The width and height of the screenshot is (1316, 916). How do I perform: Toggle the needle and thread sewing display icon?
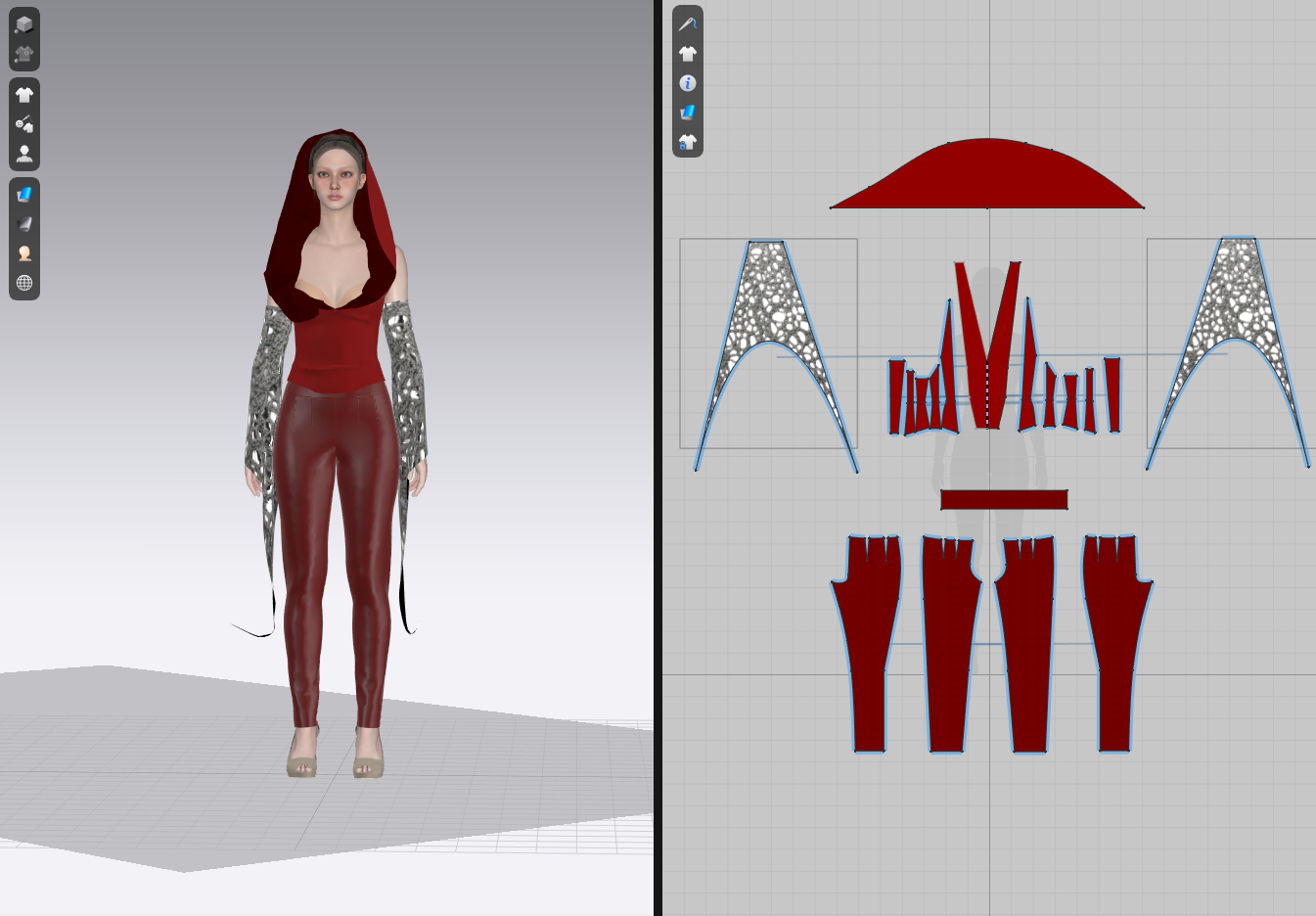tap(688, 23)
